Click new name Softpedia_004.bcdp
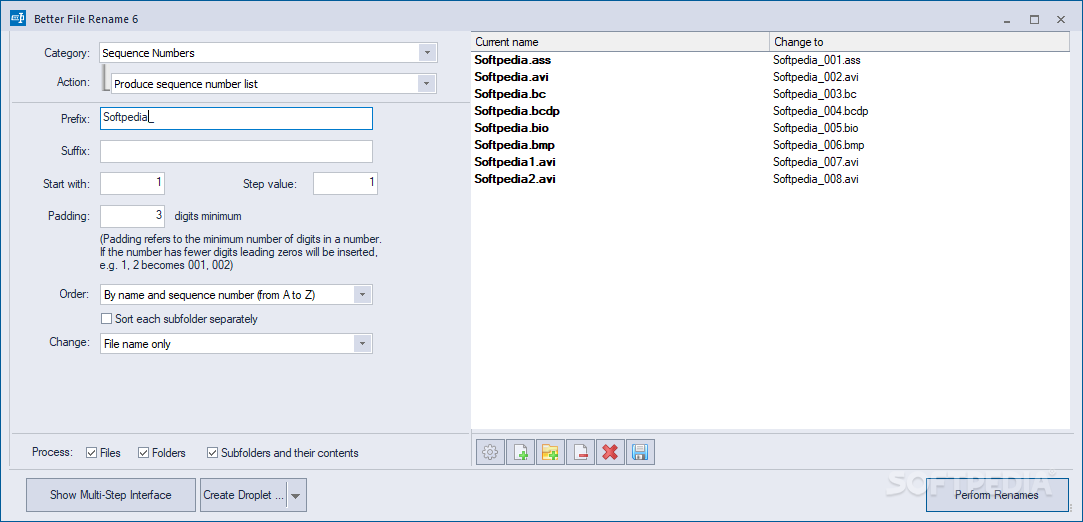Screen dimensions: 1083x522 (821, 110)
